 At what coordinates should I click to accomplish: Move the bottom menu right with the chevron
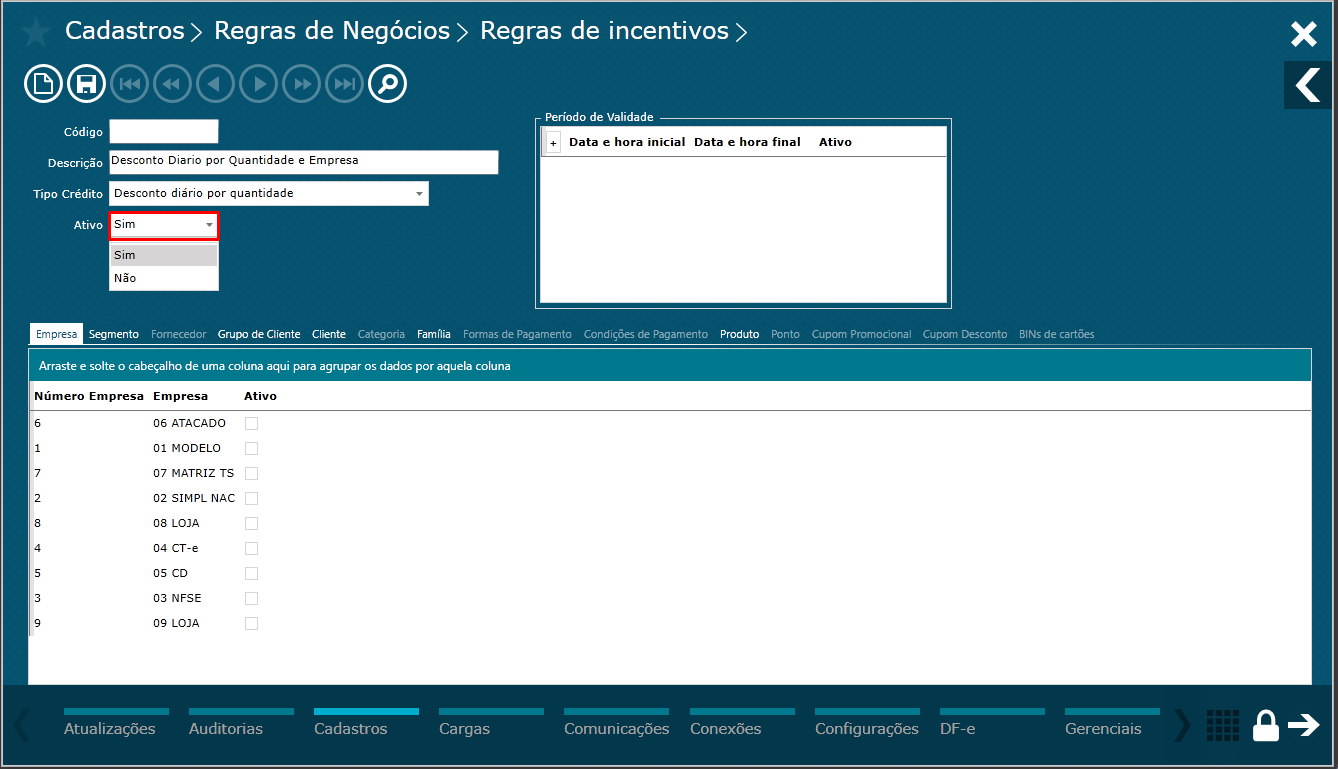point(1182,726)
